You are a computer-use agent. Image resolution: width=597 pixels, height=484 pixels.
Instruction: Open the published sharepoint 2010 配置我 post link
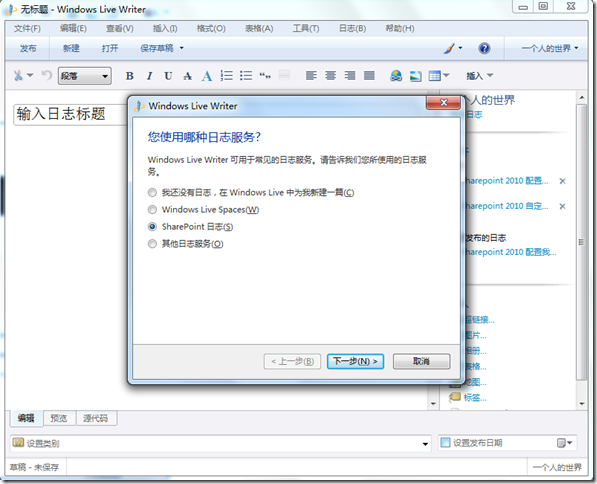click(511, 252)
